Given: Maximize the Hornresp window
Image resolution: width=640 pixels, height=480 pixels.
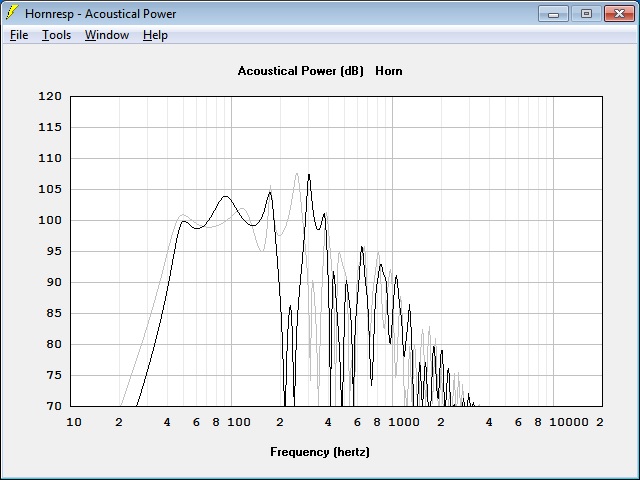Looking at the screenshot, I should click(586, 14).
